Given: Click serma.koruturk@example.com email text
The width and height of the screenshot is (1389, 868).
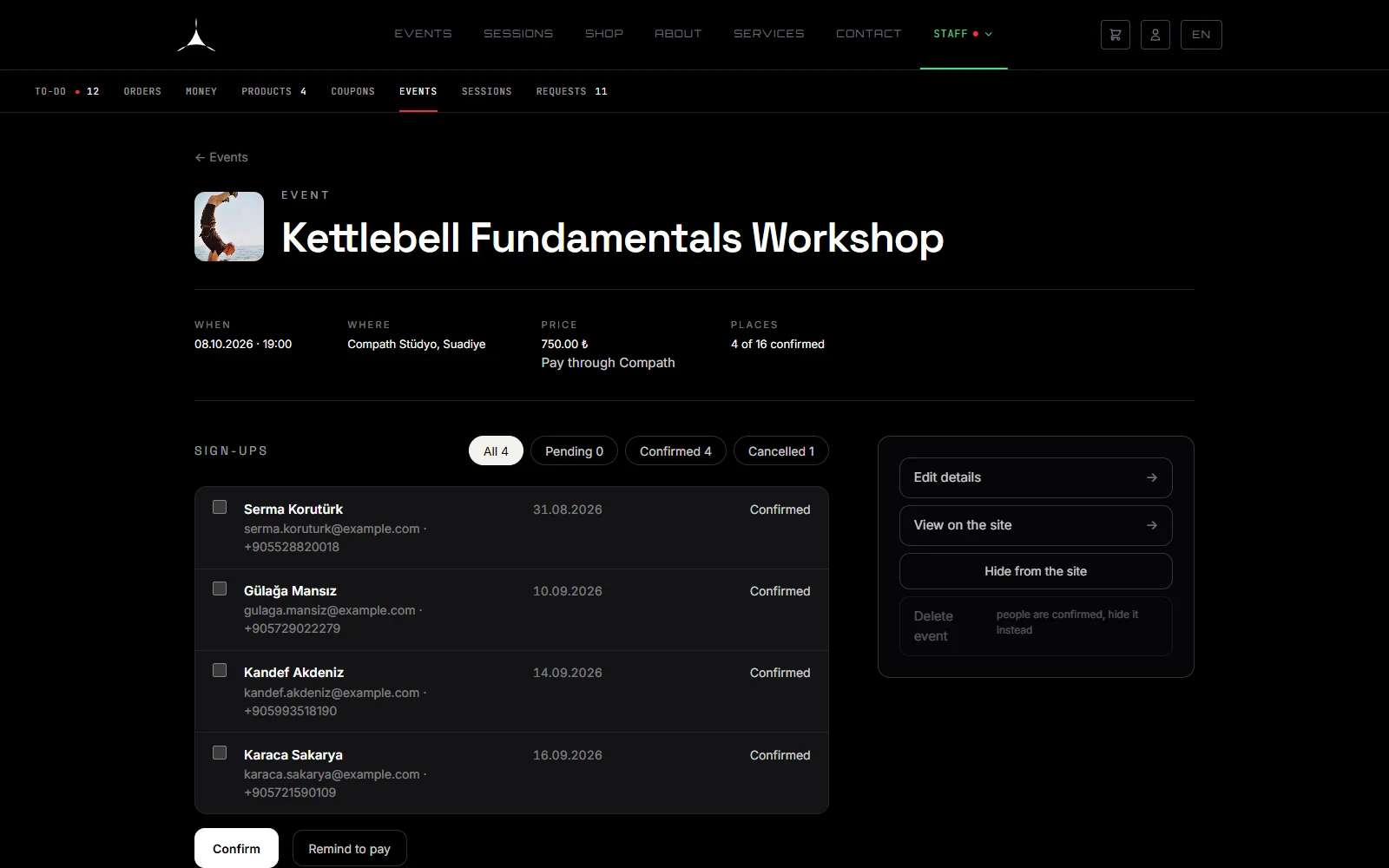Looking at the screenshot, I should click(x=332, y=529).
